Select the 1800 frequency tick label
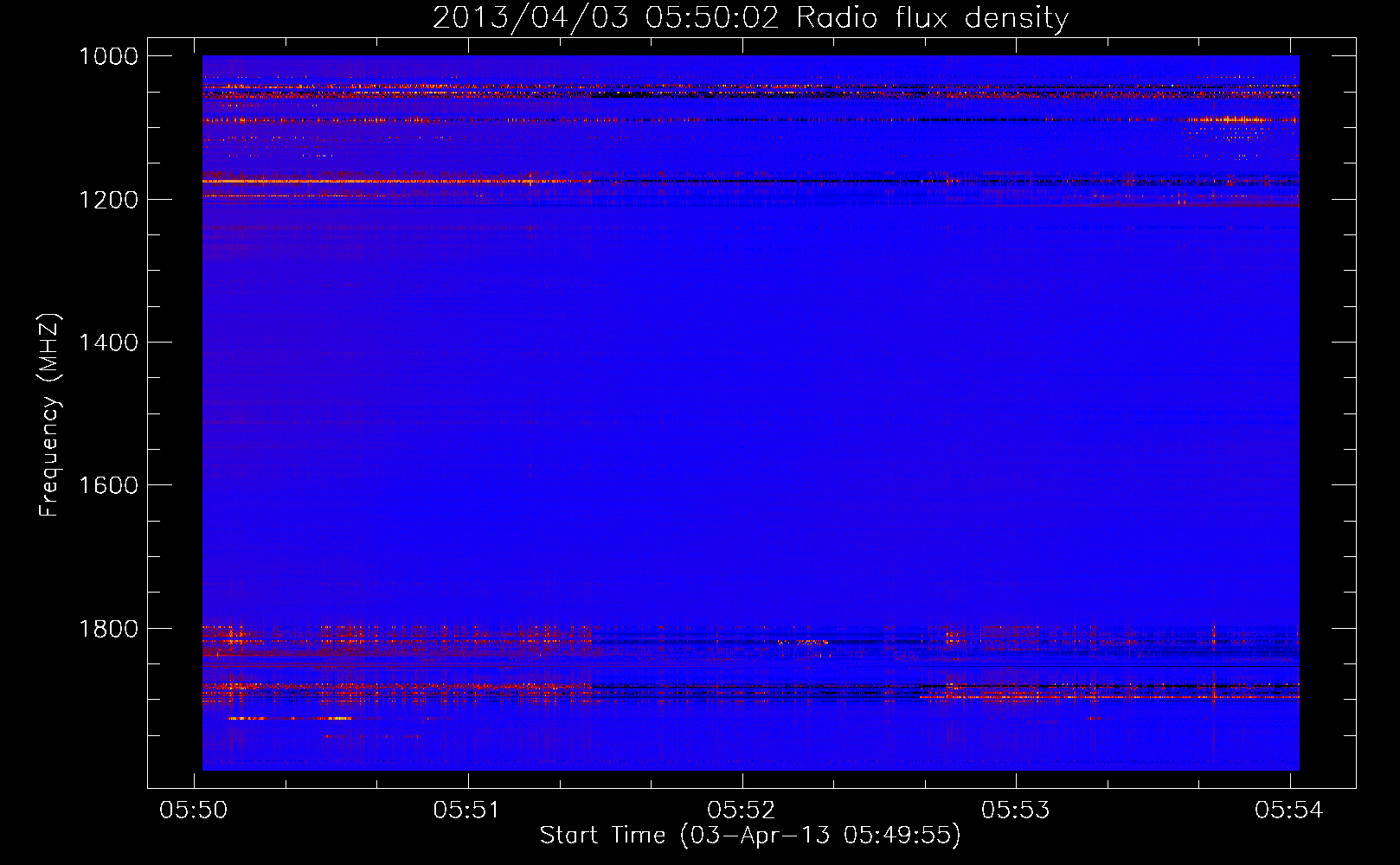The image size is (1400, 865). (x=108, y=629)
